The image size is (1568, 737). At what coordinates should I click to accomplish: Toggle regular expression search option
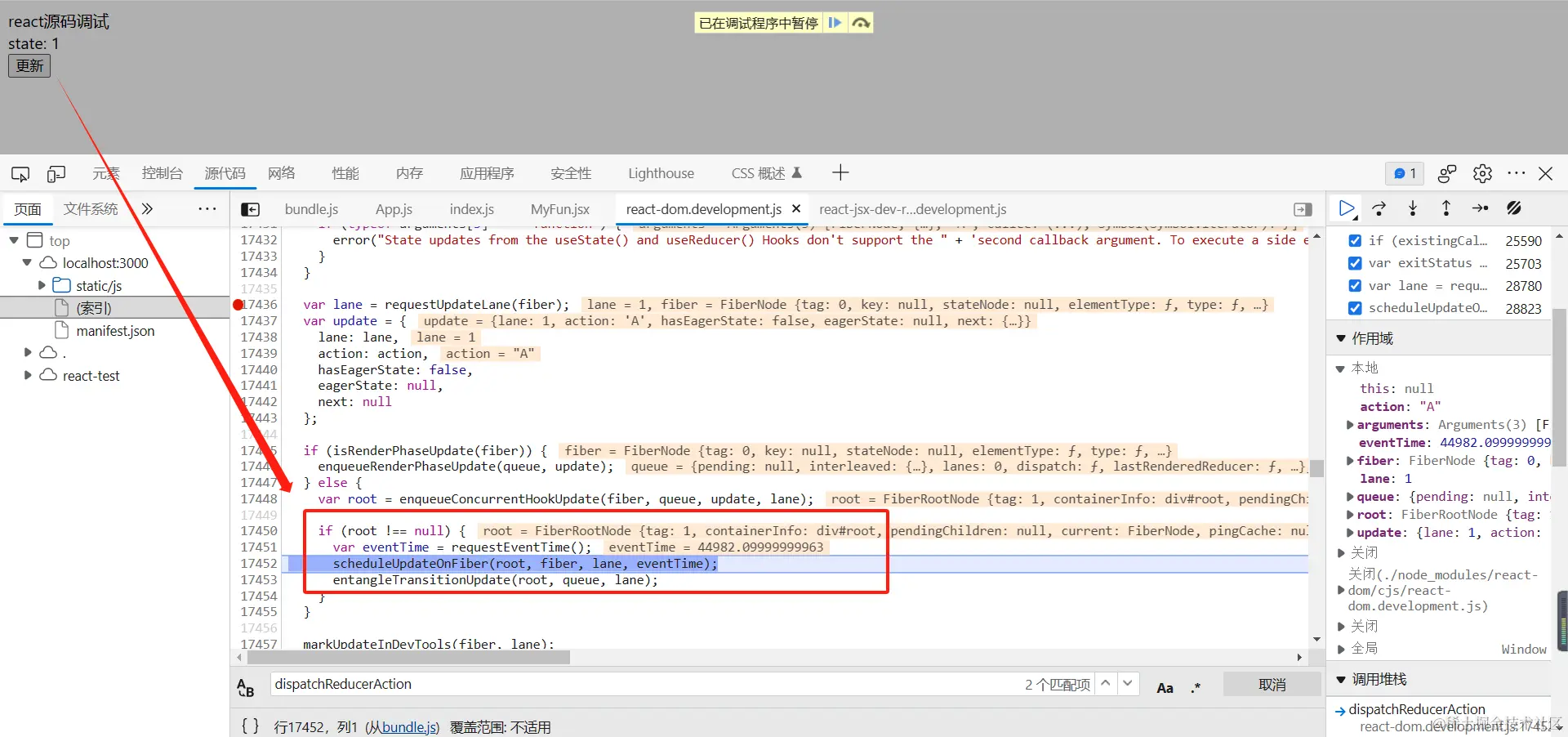pos(1196,687)
